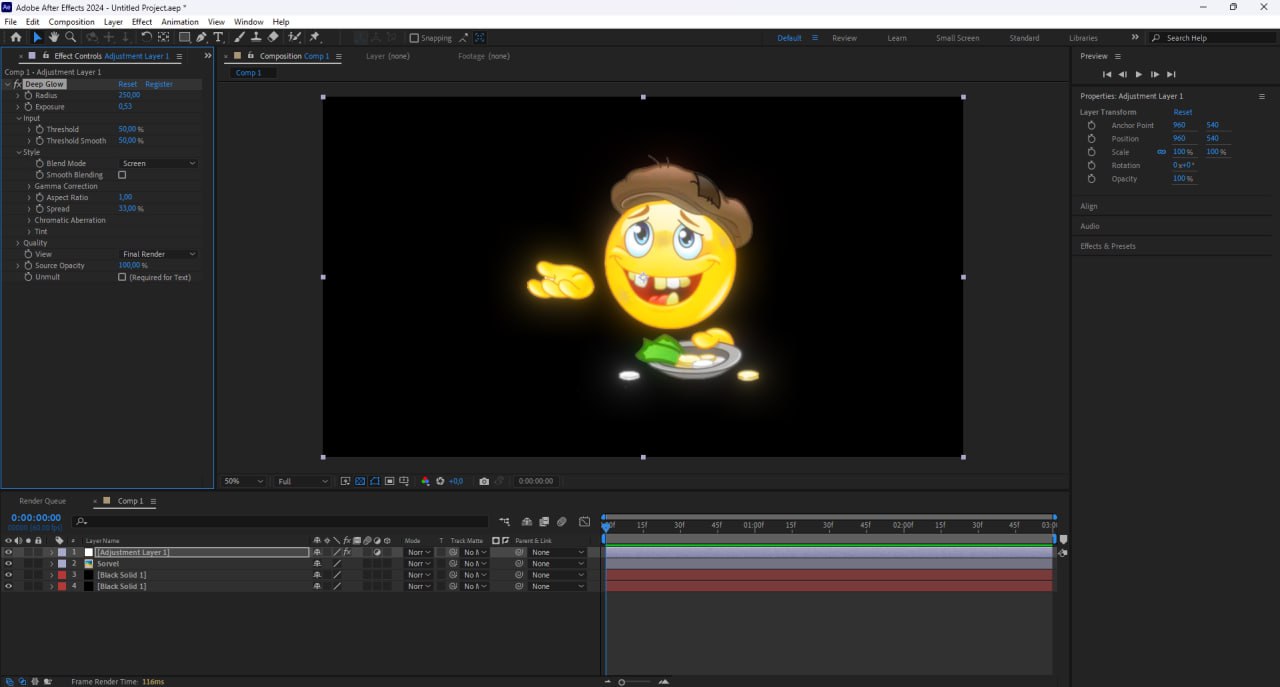This screenshot has height=687, width=1280.
Task: Select the Puppet Pin tool
Action: click(x=314, y=38)
